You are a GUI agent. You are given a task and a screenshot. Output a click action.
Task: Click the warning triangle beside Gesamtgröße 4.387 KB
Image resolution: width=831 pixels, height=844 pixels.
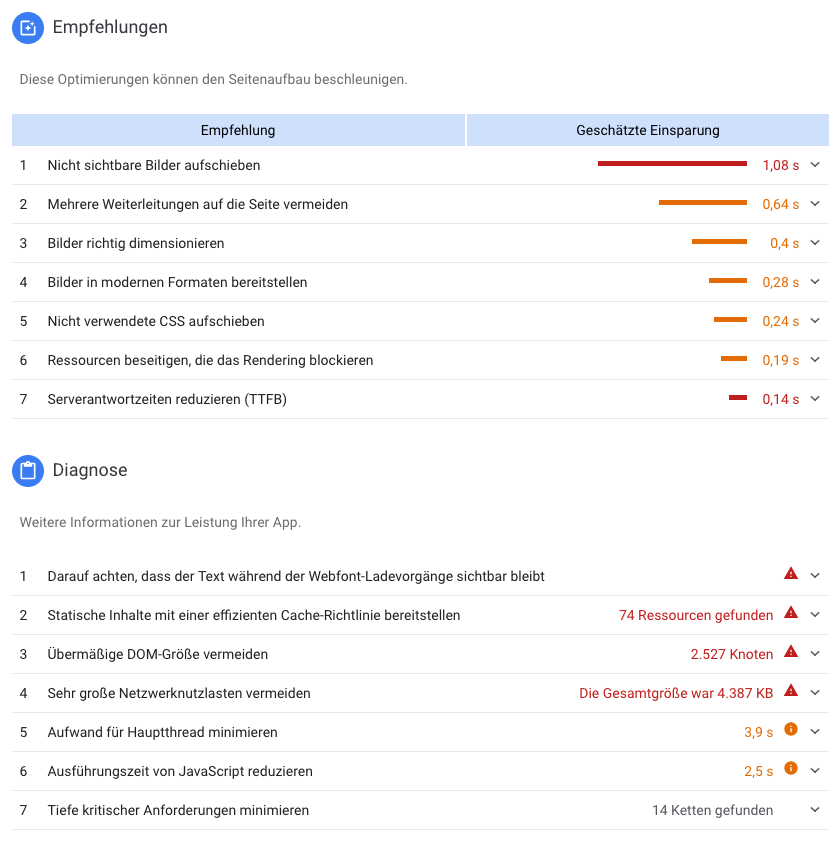pos(790,691)
